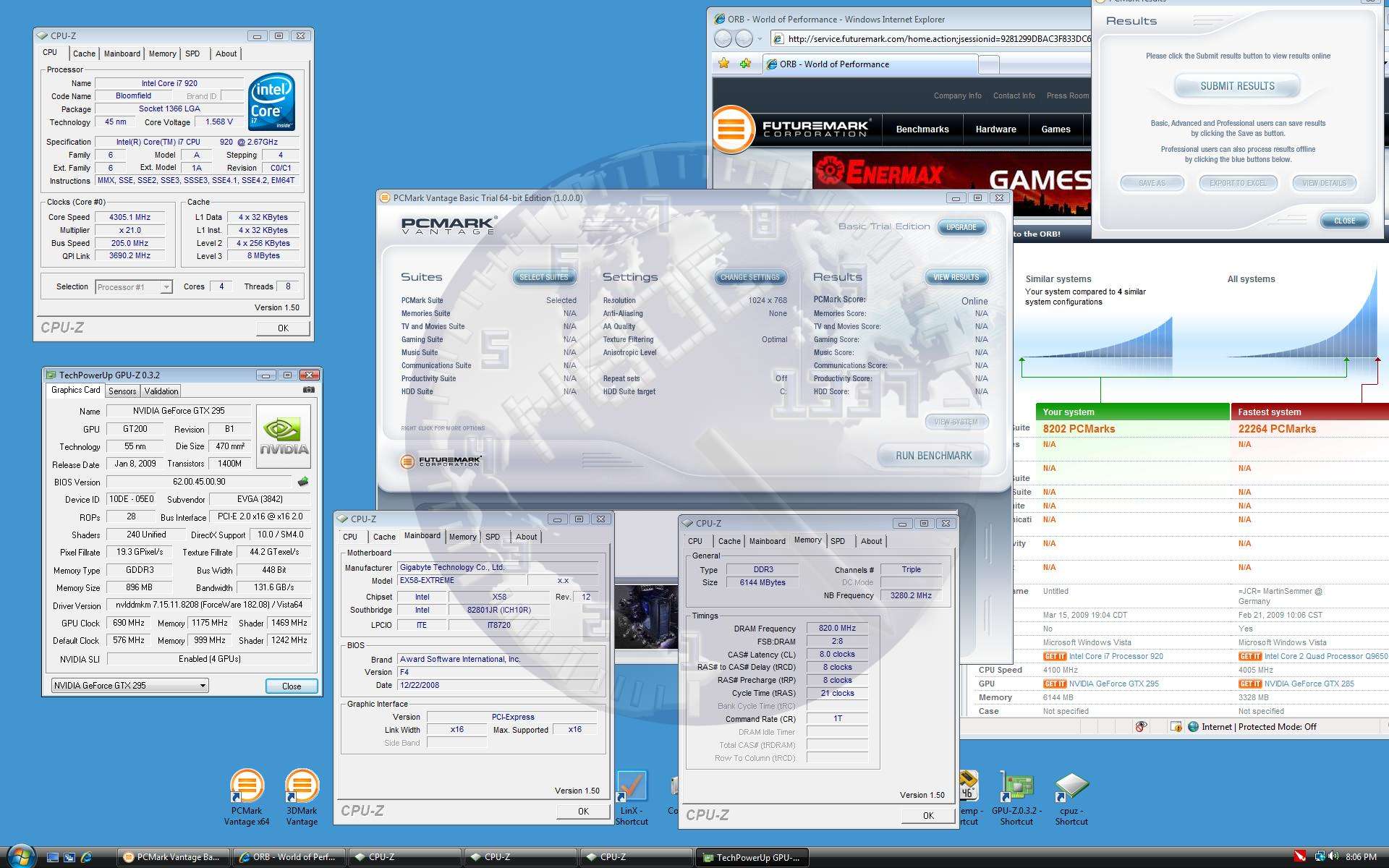Image resolution: width=1389 pixels, height=868 pixels.
Task: Open the Windows Start orb
Action: click(x=20, y=856)
